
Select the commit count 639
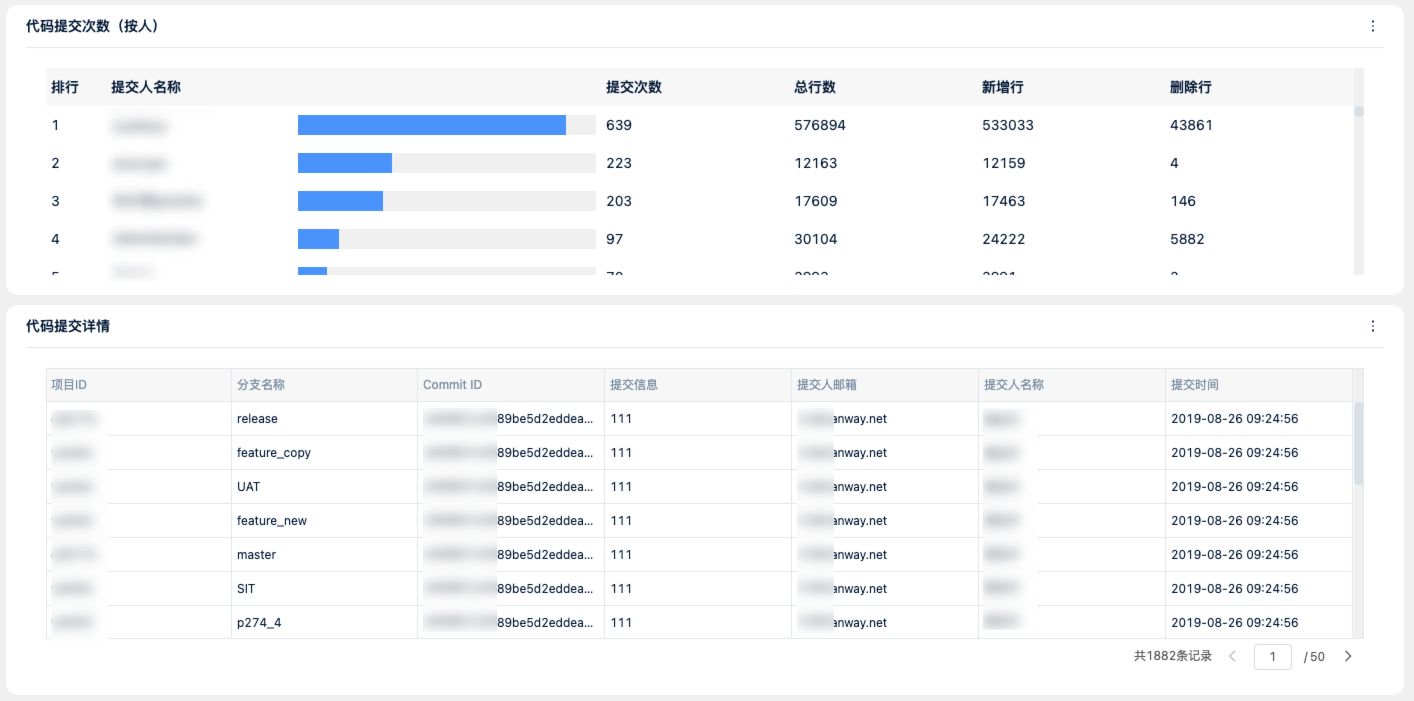(619, 125)
